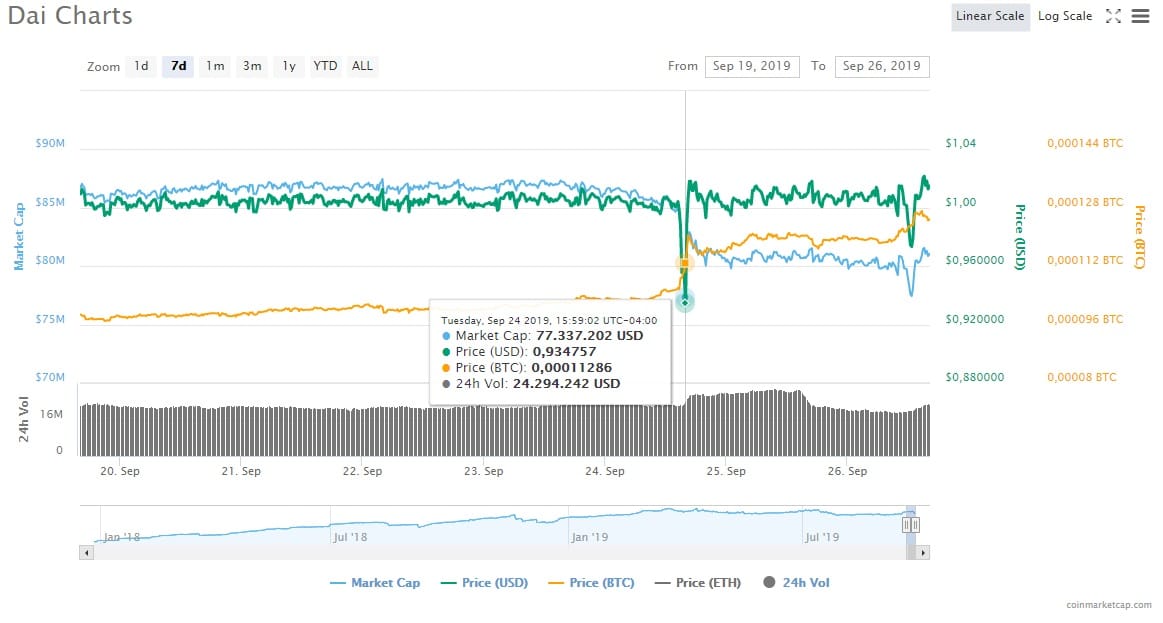Toggle fullscreen chart view icon

pyautogui.click(x=1113, y=16)
